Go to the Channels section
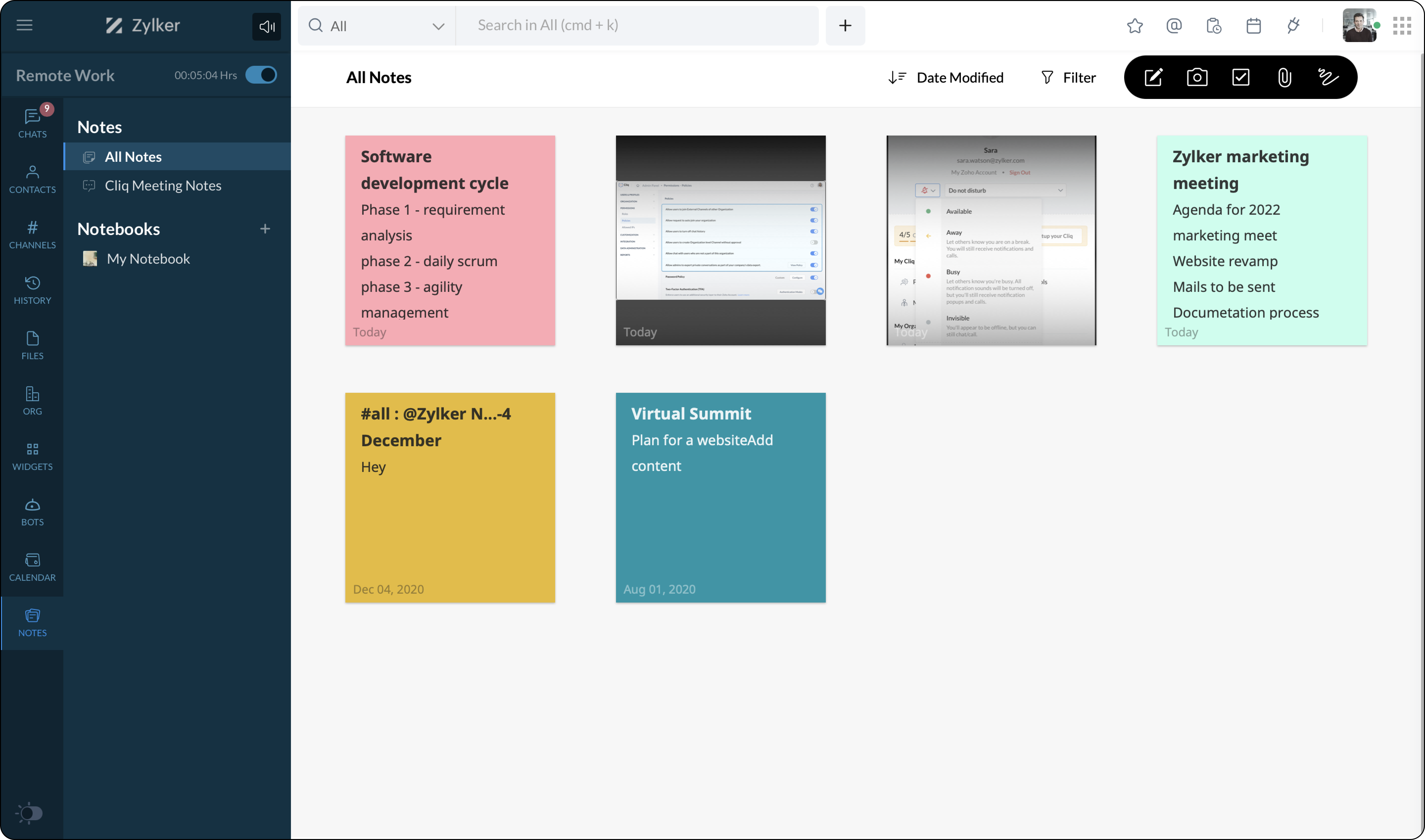This screenshot has width=1425, height=840. (x=32, y=234)
